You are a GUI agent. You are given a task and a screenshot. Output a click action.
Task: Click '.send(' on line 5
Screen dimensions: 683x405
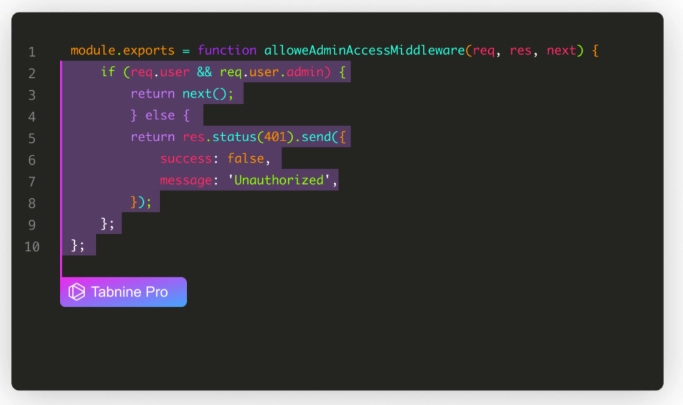[316, 137]
